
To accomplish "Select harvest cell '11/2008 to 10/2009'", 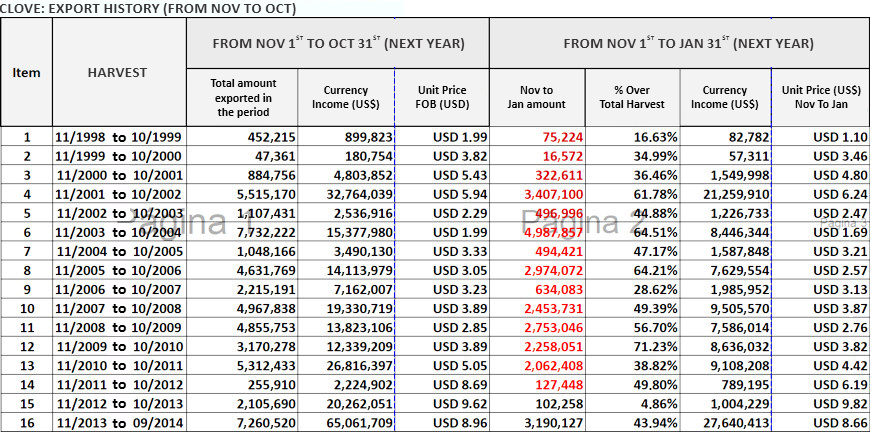I will pos(119,328).
